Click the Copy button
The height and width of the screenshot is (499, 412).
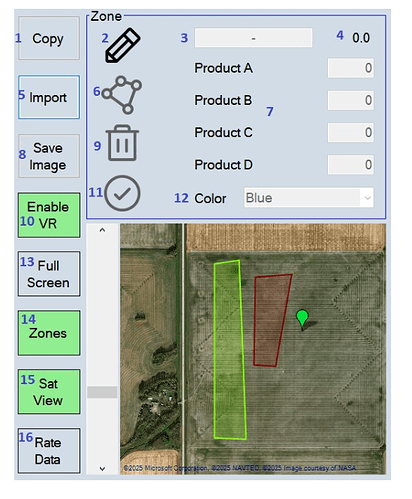[49, 38]
